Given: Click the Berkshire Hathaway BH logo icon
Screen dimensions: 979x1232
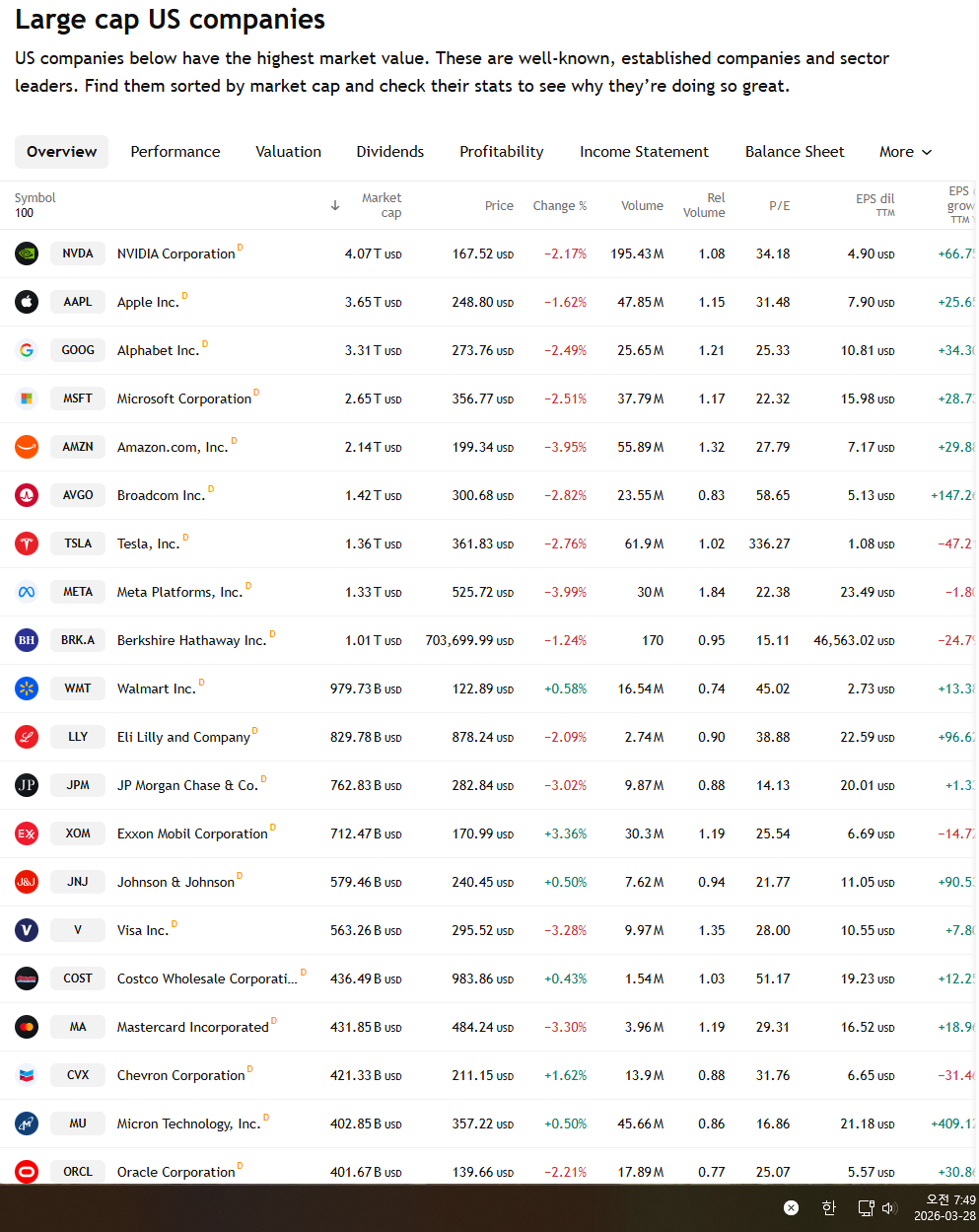Looking at the screenshot, I should (27, 640).
